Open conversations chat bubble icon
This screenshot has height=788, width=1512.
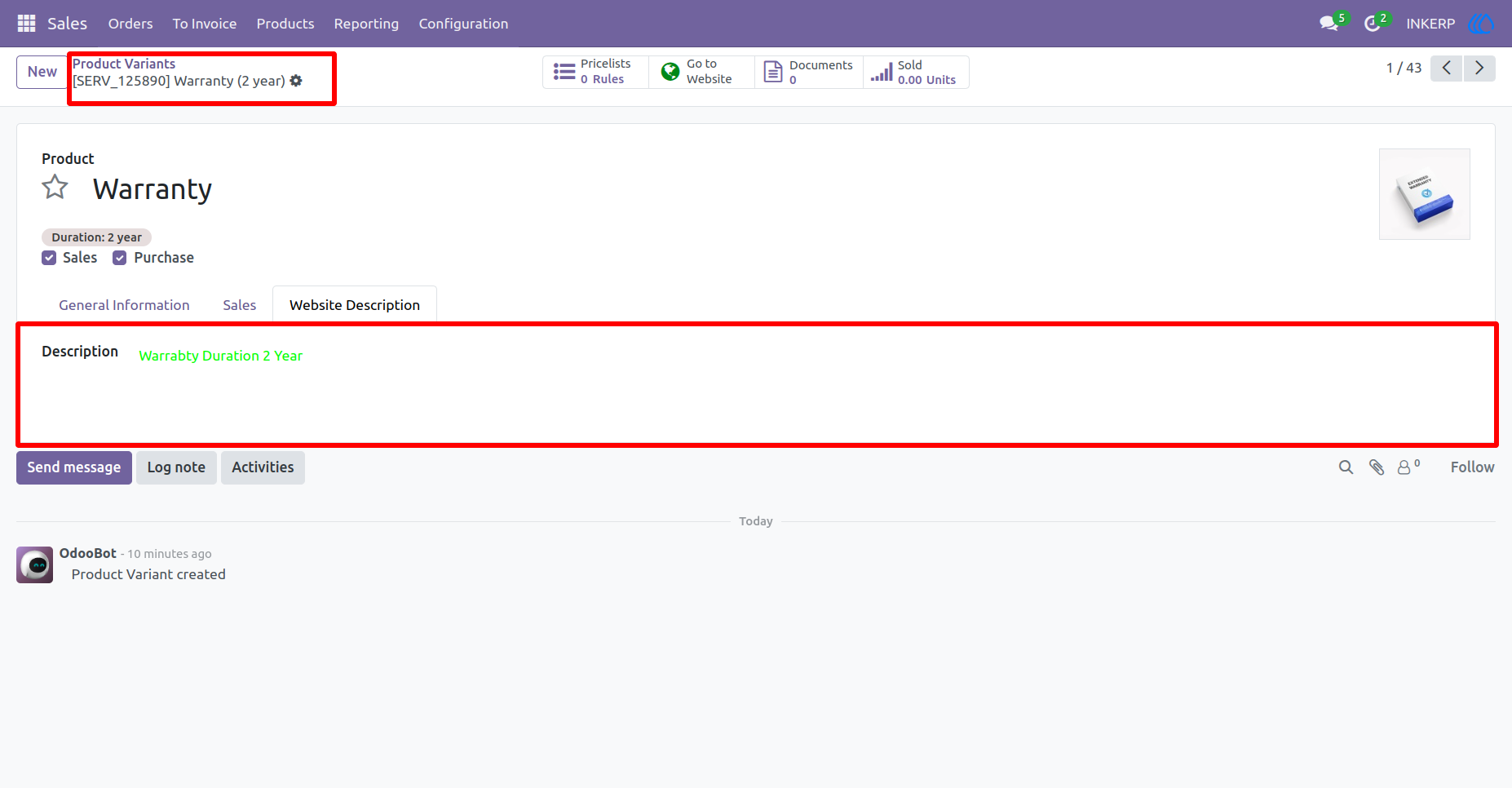[x=1329, y=24]
